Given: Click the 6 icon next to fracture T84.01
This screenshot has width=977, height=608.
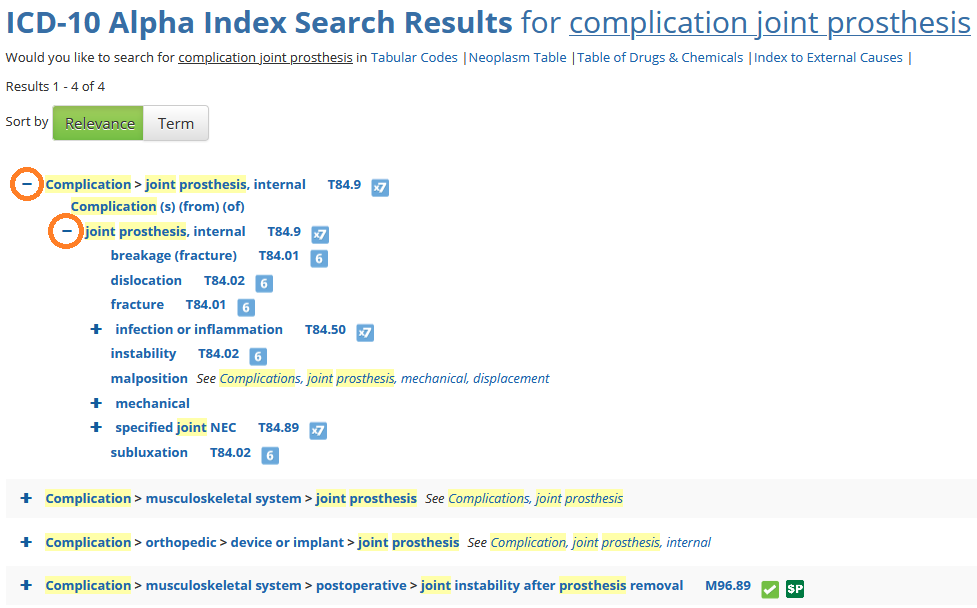Looking at the screenshot, I should [245, 307].
